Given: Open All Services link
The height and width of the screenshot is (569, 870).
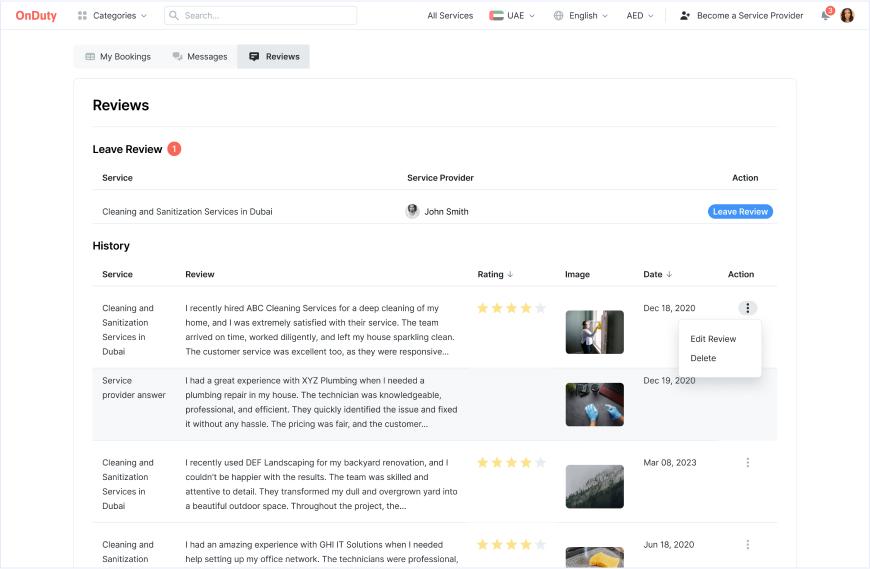Looking at the screenshot, I should (450, 16).
